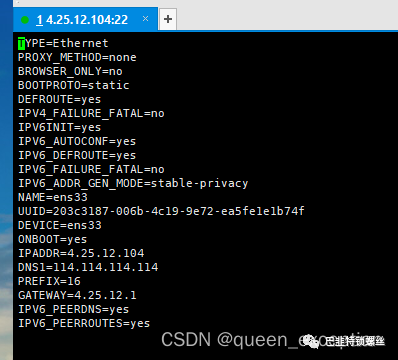
Task: Place cursor on BROWSER_ONLY=no line
Action: (70, 71)
